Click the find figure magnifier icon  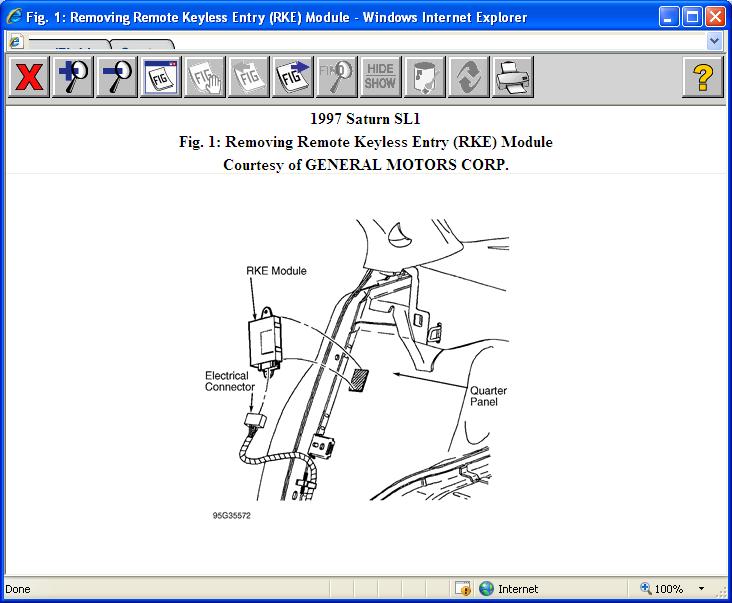(337, 77)
